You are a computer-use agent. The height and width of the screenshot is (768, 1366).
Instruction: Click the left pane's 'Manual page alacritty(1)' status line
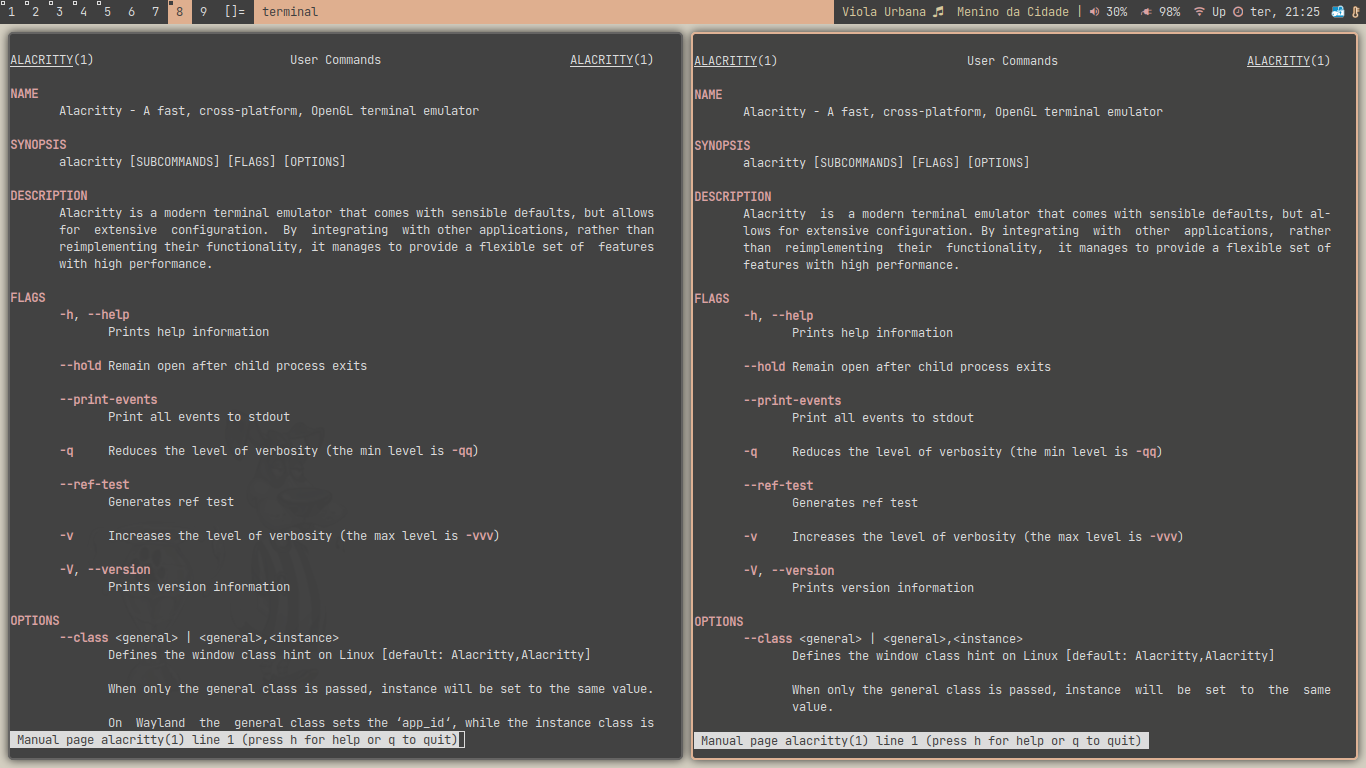coord(237,740)
